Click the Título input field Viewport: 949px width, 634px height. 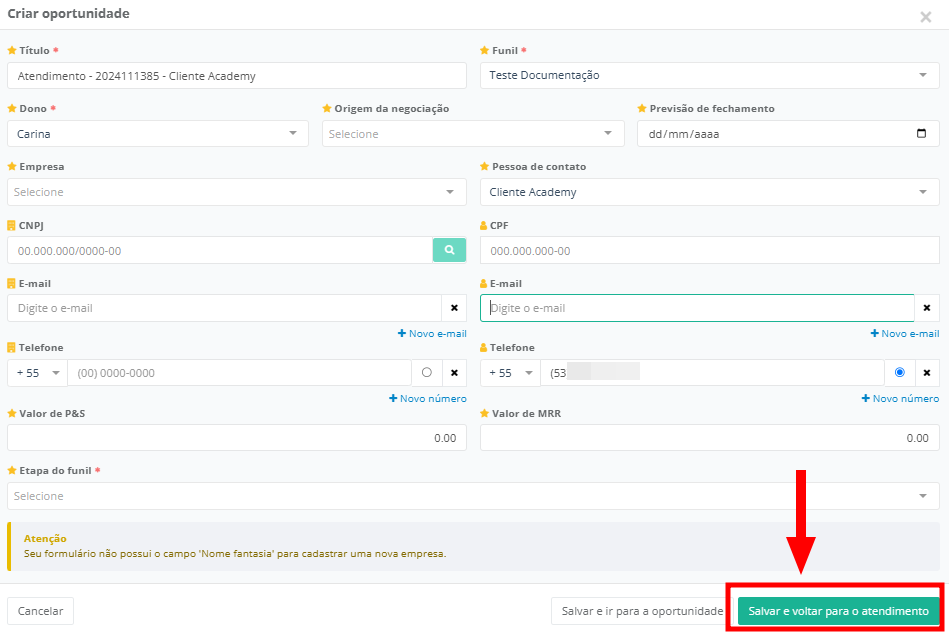[236, 76]
